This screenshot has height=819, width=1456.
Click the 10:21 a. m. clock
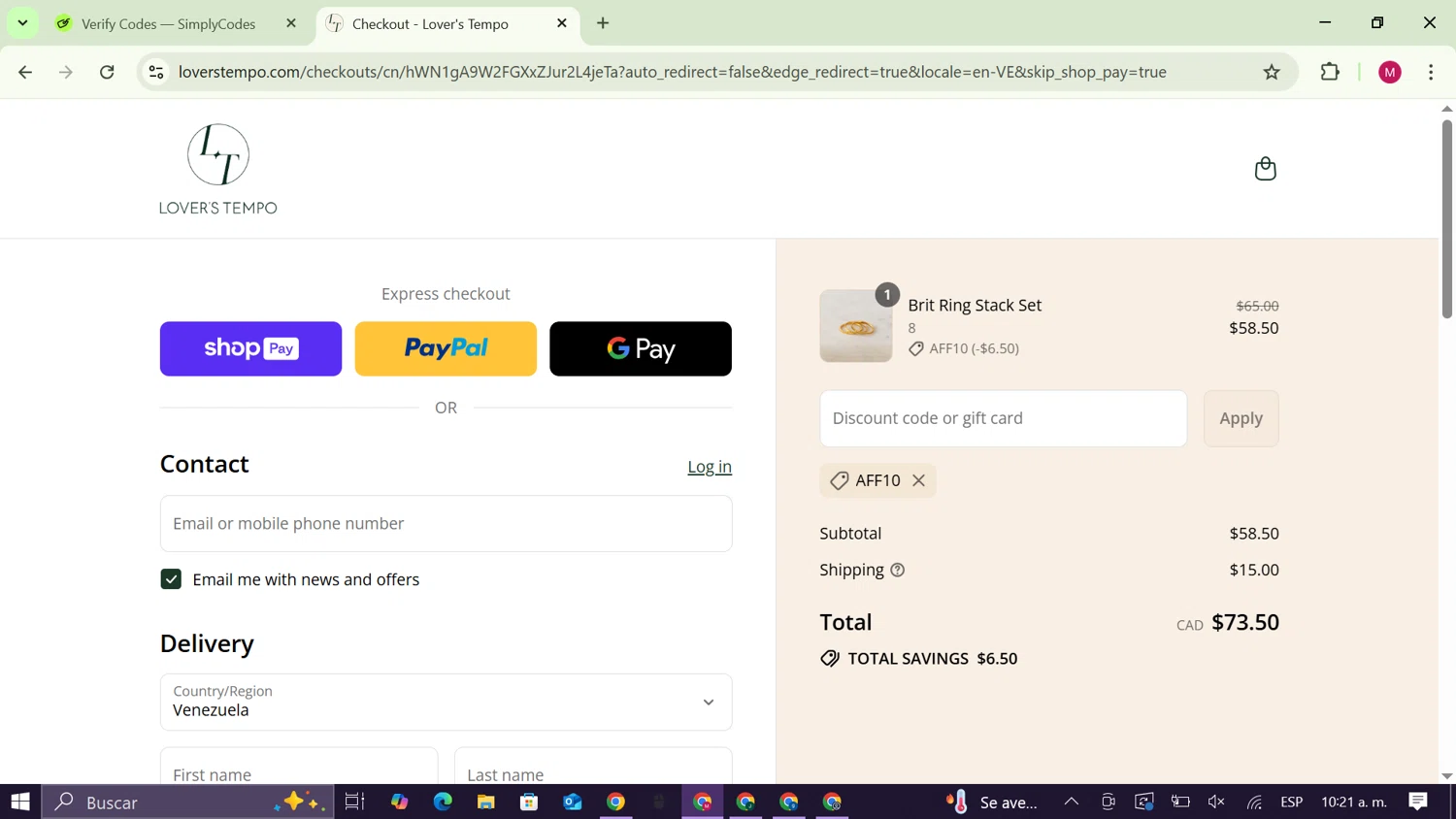[x=1354, y=802]
